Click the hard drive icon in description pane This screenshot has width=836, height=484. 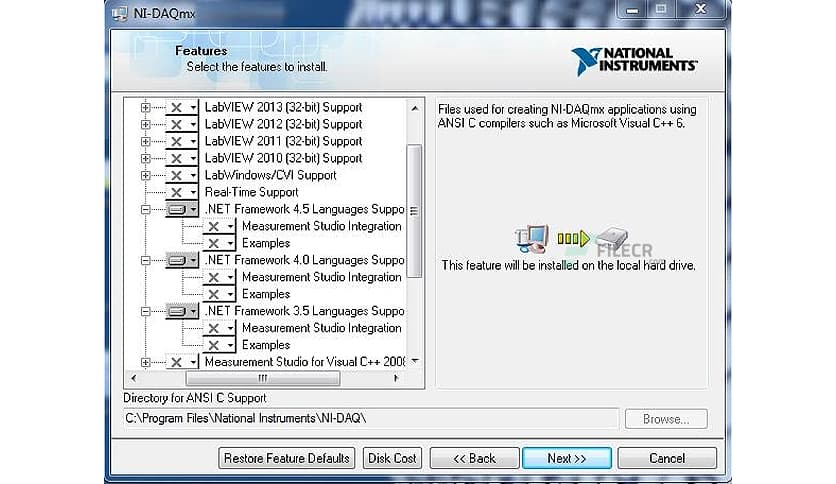613,238
